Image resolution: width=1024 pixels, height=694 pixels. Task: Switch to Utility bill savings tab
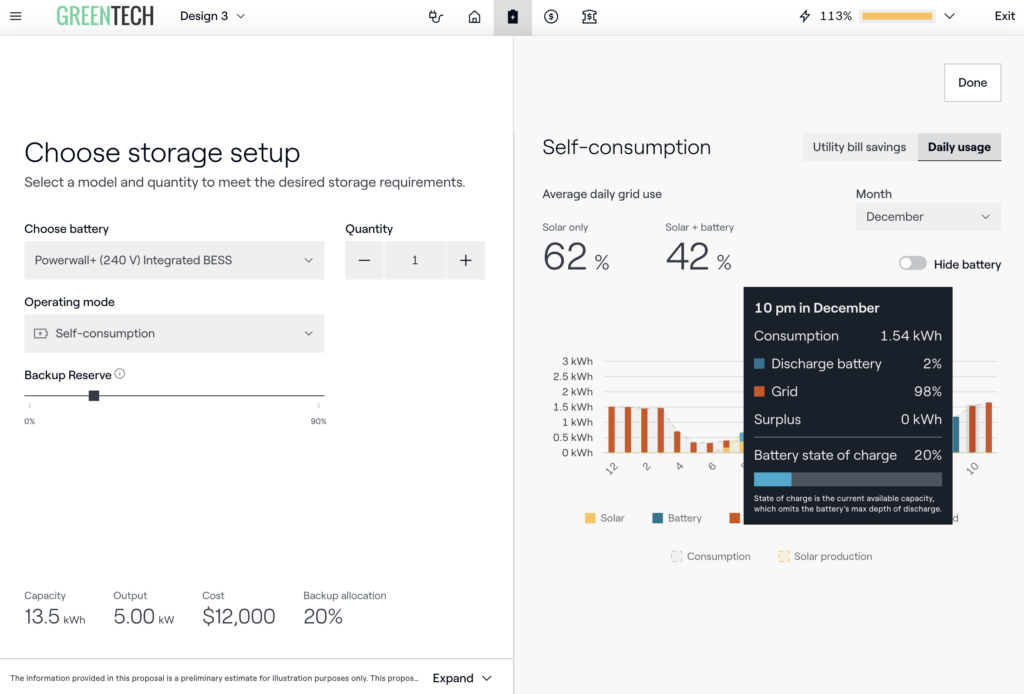pyautogui.click(x=859, y=147)
